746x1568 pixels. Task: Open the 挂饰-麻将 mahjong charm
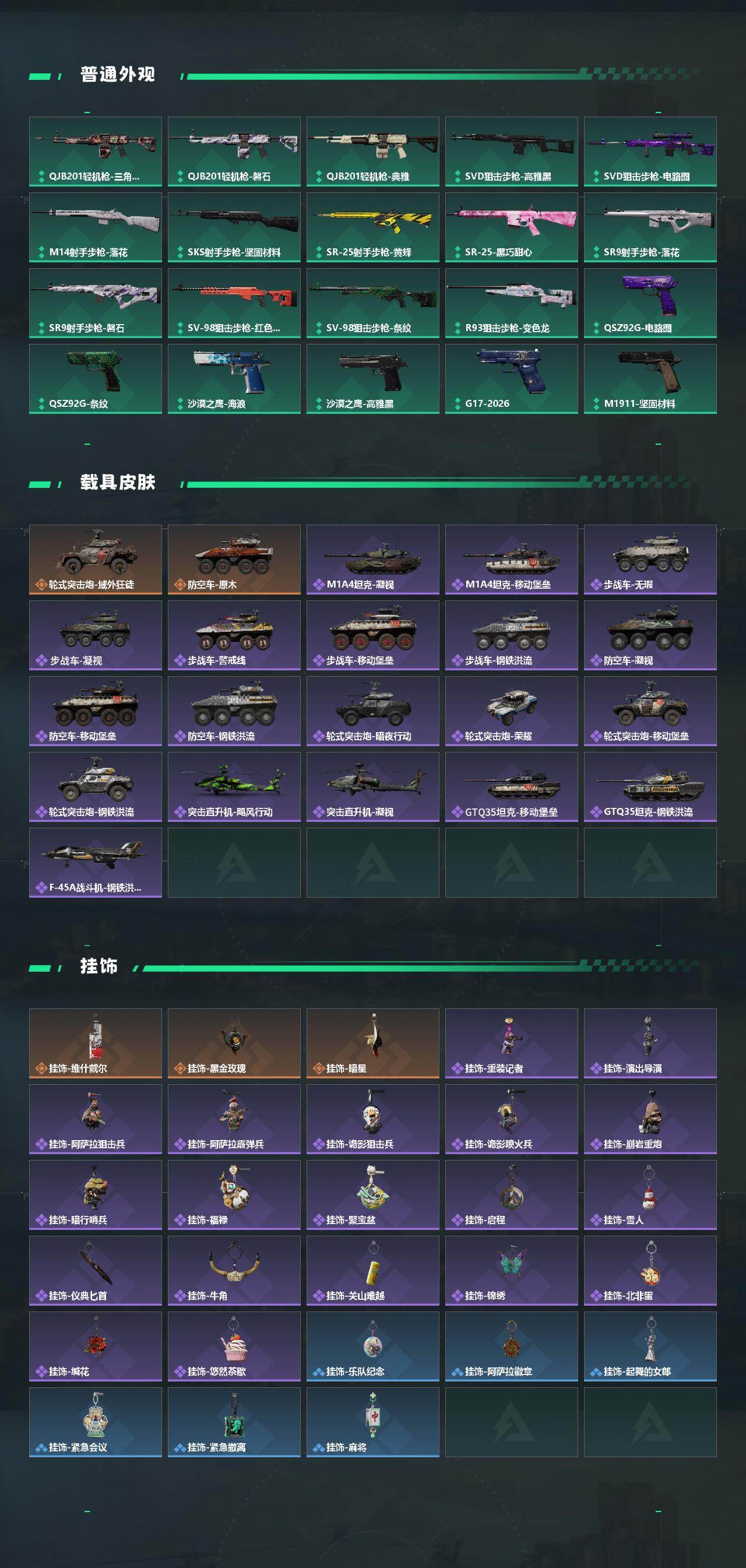[372, 1422]
